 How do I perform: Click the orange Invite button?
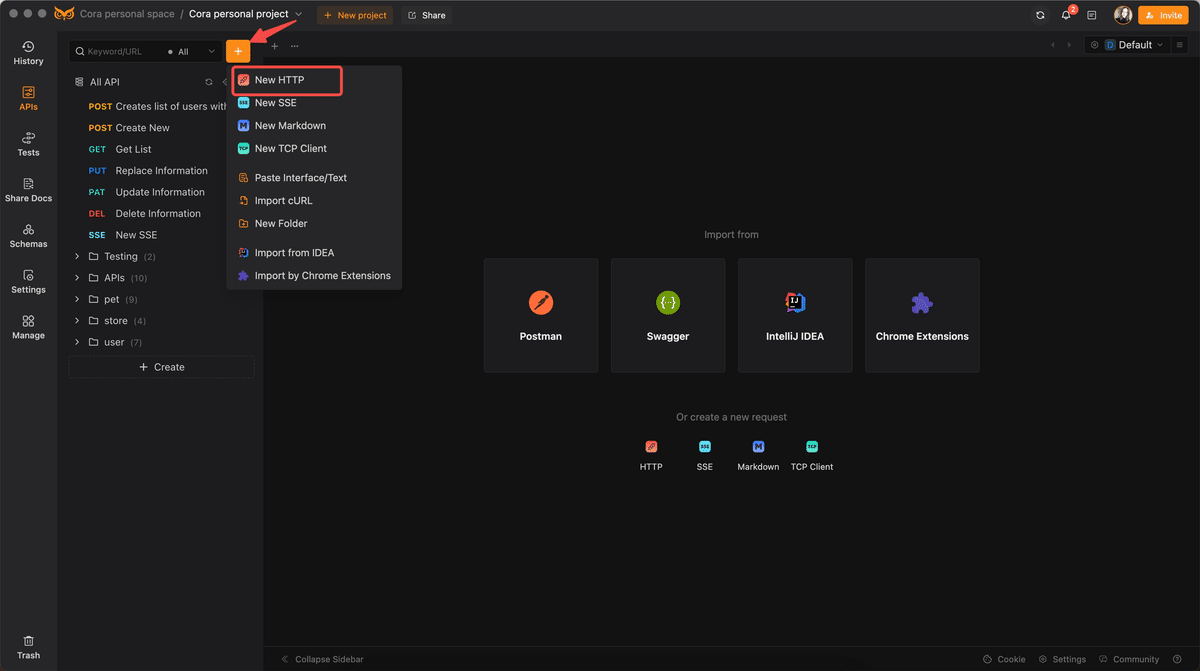point(1163,15)
